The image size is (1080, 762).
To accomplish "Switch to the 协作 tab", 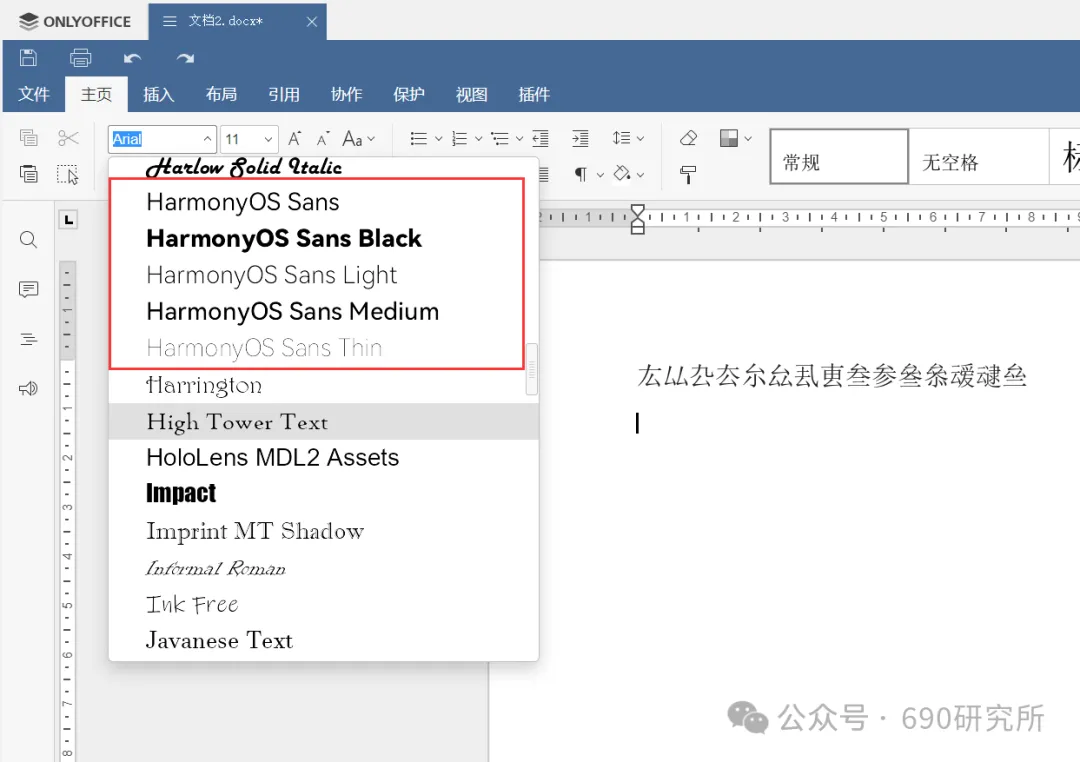I will (346, 94).
